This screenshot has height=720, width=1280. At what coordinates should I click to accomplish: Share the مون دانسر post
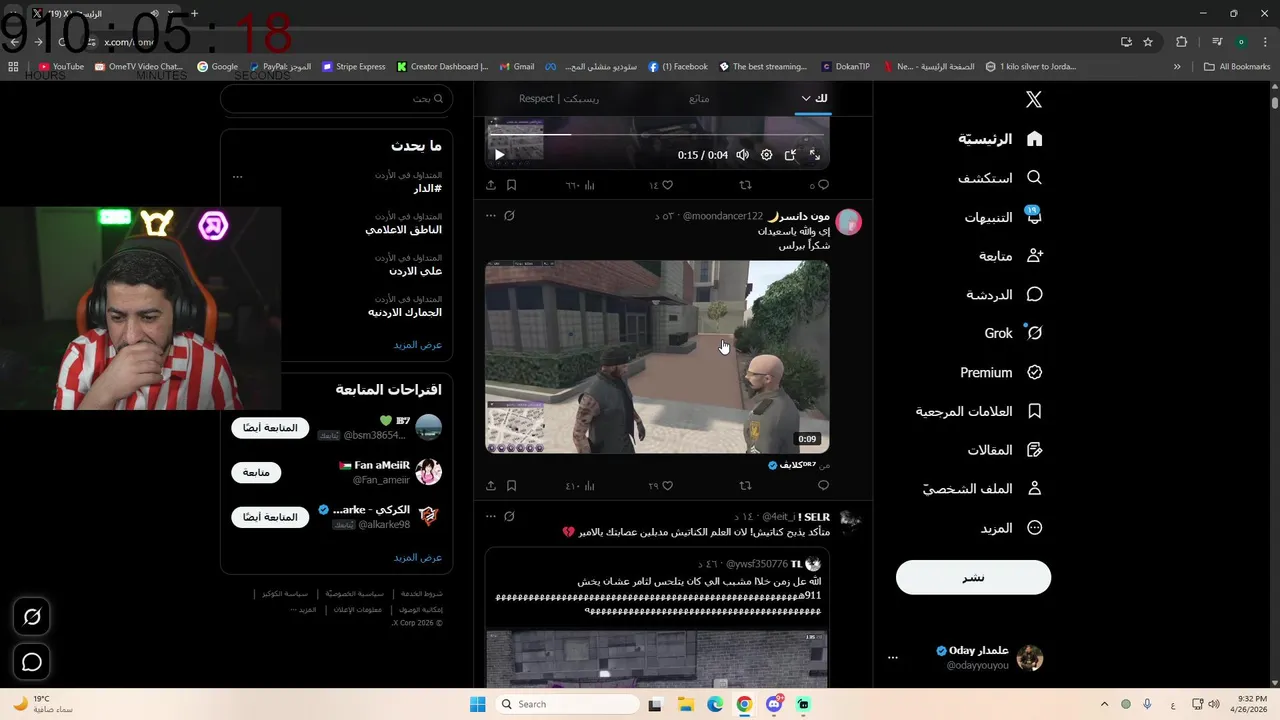point(491,486)
